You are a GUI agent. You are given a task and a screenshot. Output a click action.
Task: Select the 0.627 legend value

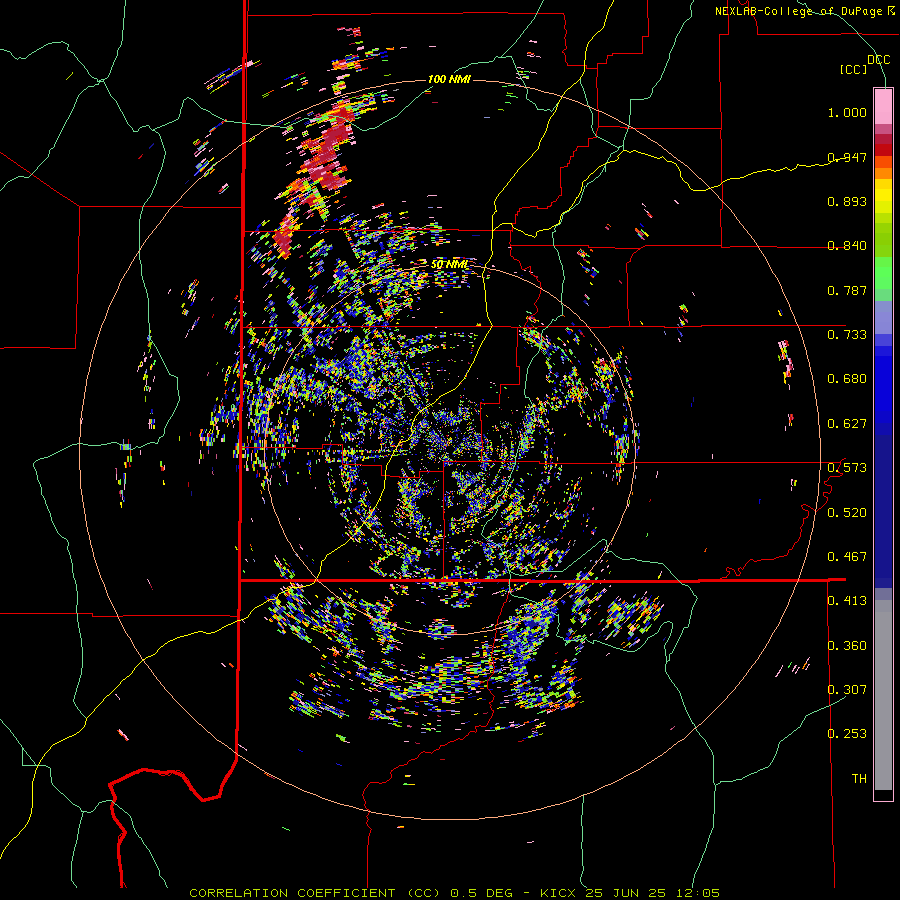click(x=847, y=424)
